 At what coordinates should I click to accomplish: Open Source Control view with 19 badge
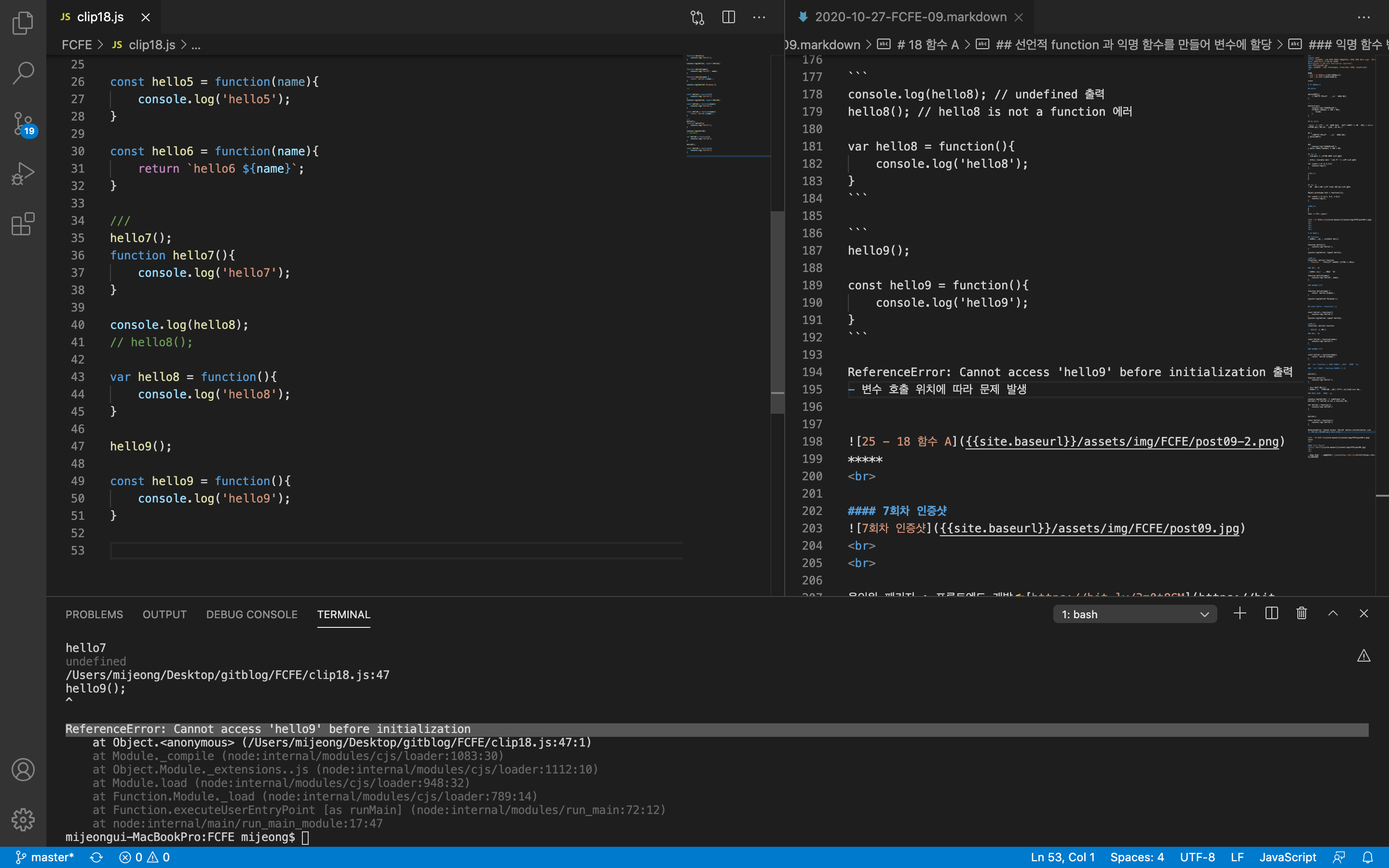point(23,123)
